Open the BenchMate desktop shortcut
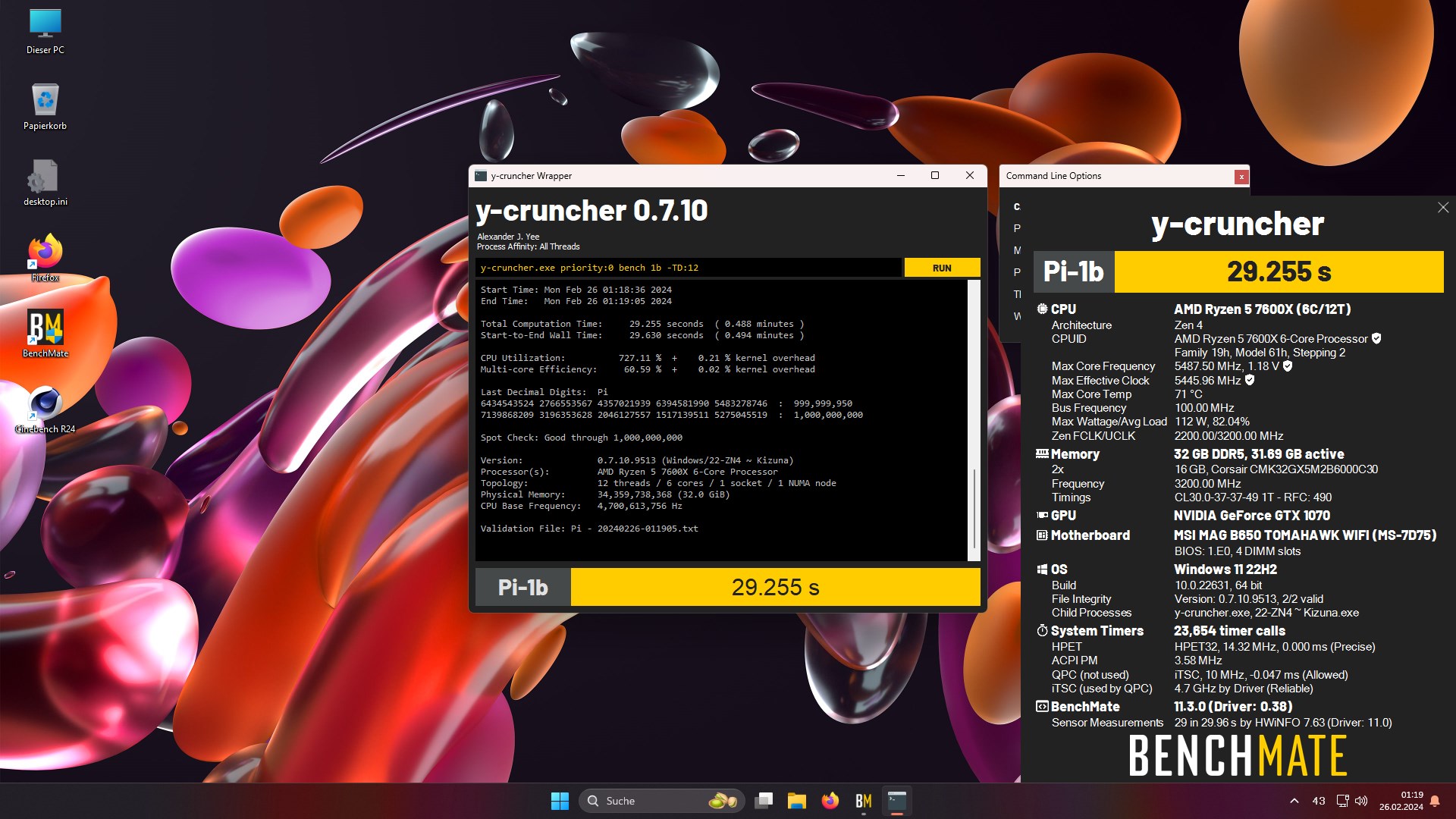1456x819 pixels. pyautogui.click(x=45, y=334)
